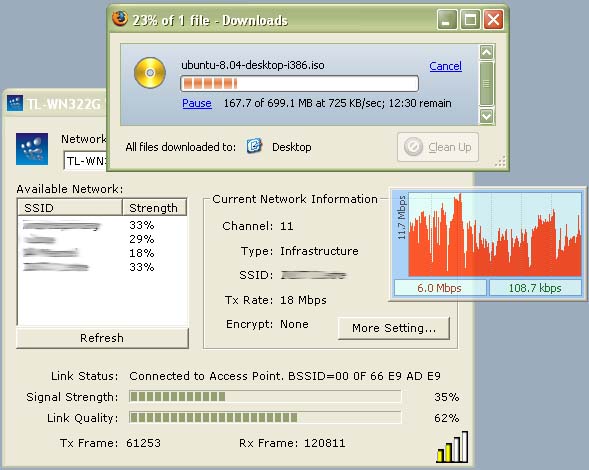This screenshot has width=589, height=470.
Task: Click the download status text 167.7 of 699.1 MB
Action: point(337,103)
